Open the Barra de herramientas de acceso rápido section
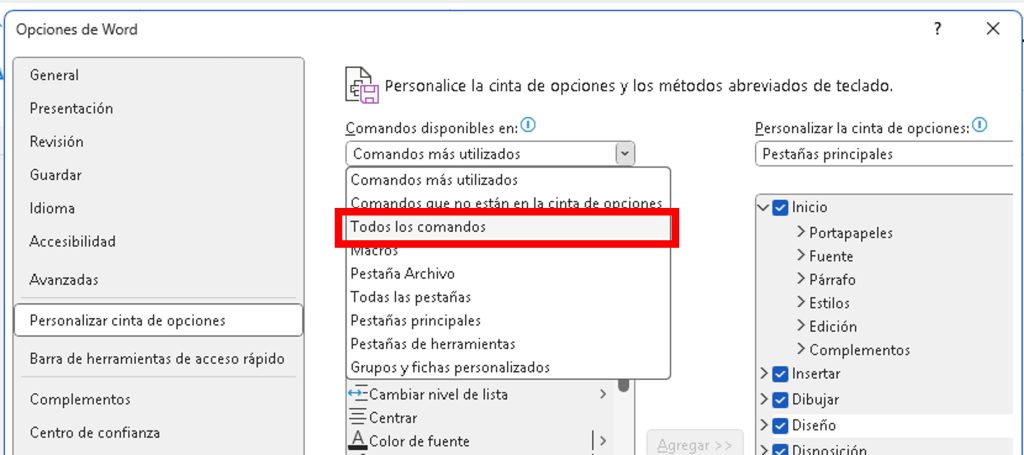Viewport: 1024px width, 455px height. click(157, 359)
